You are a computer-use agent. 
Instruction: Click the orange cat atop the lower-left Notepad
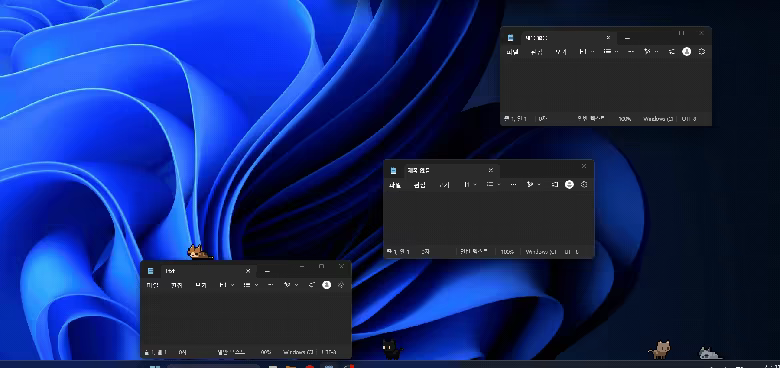click(199, 252)
